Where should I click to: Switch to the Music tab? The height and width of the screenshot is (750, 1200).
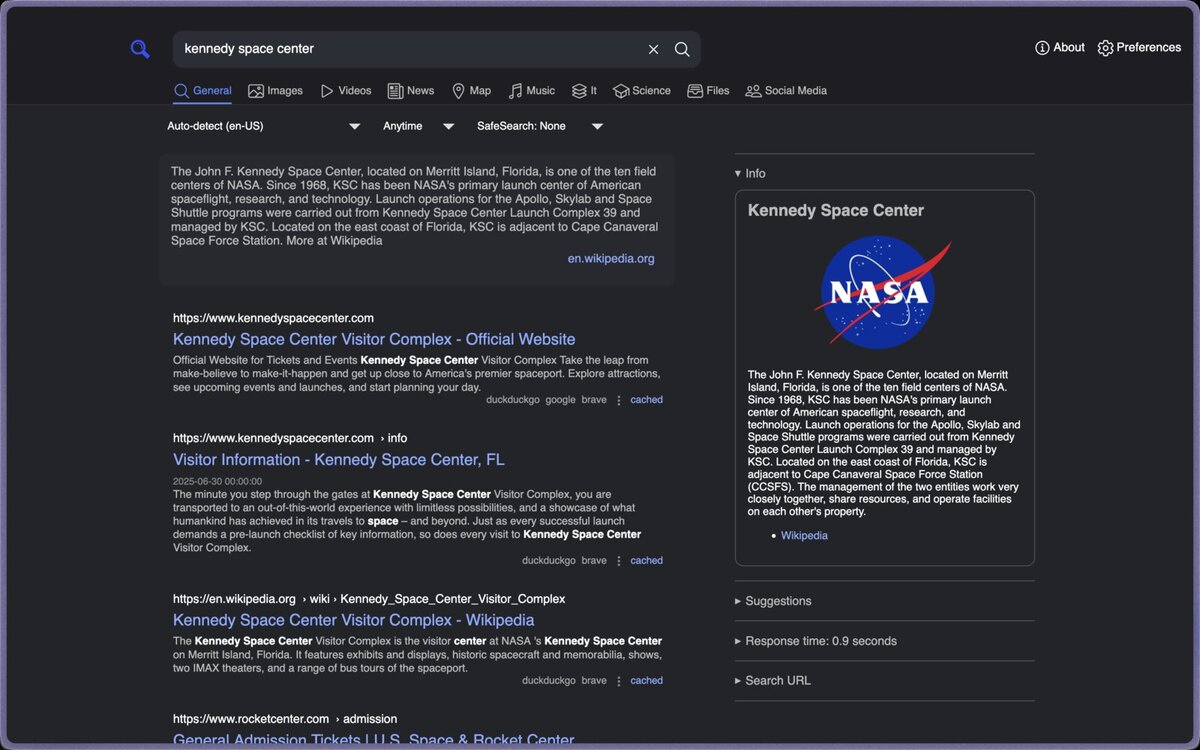531,91
